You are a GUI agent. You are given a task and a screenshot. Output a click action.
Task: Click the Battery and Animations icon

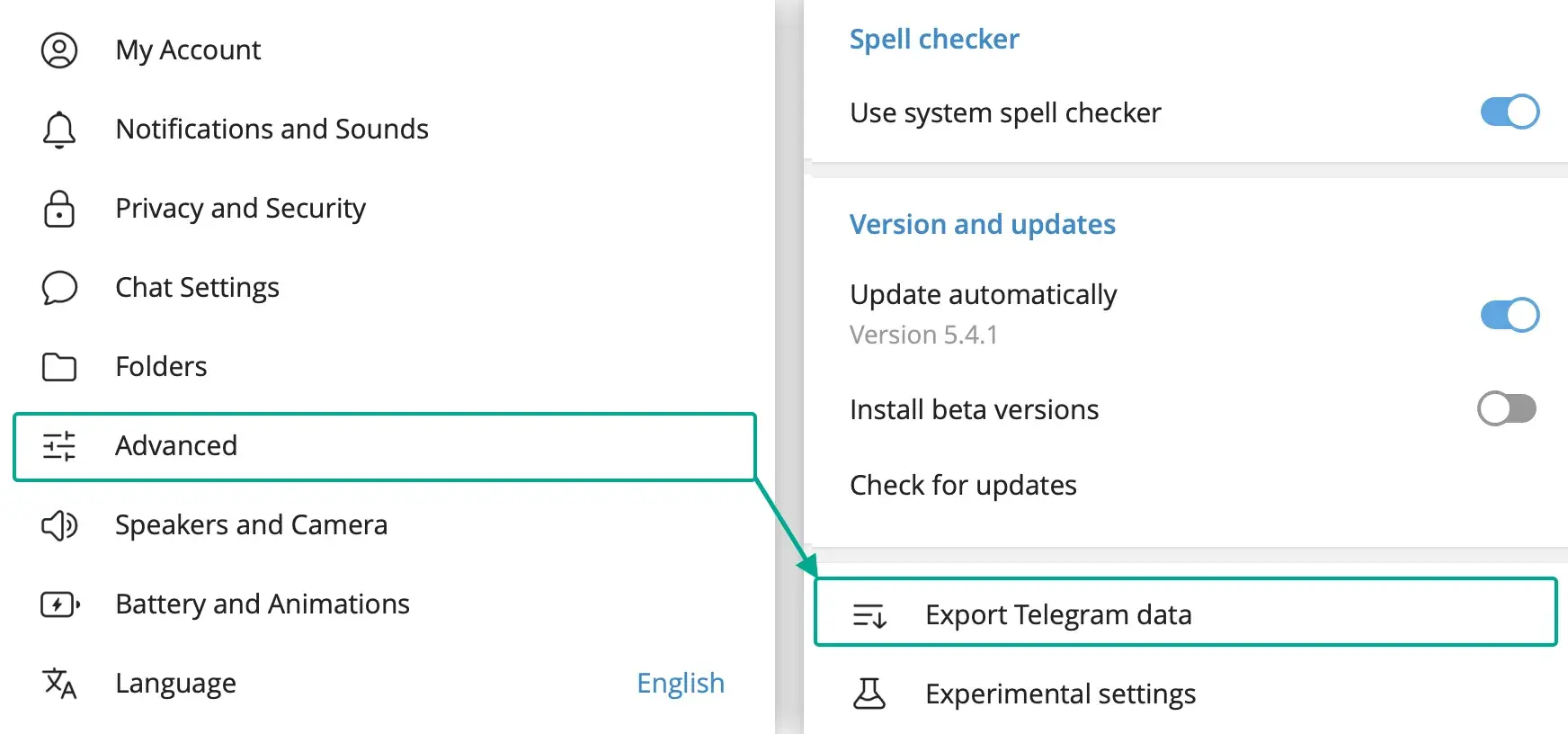pos(59,604)
